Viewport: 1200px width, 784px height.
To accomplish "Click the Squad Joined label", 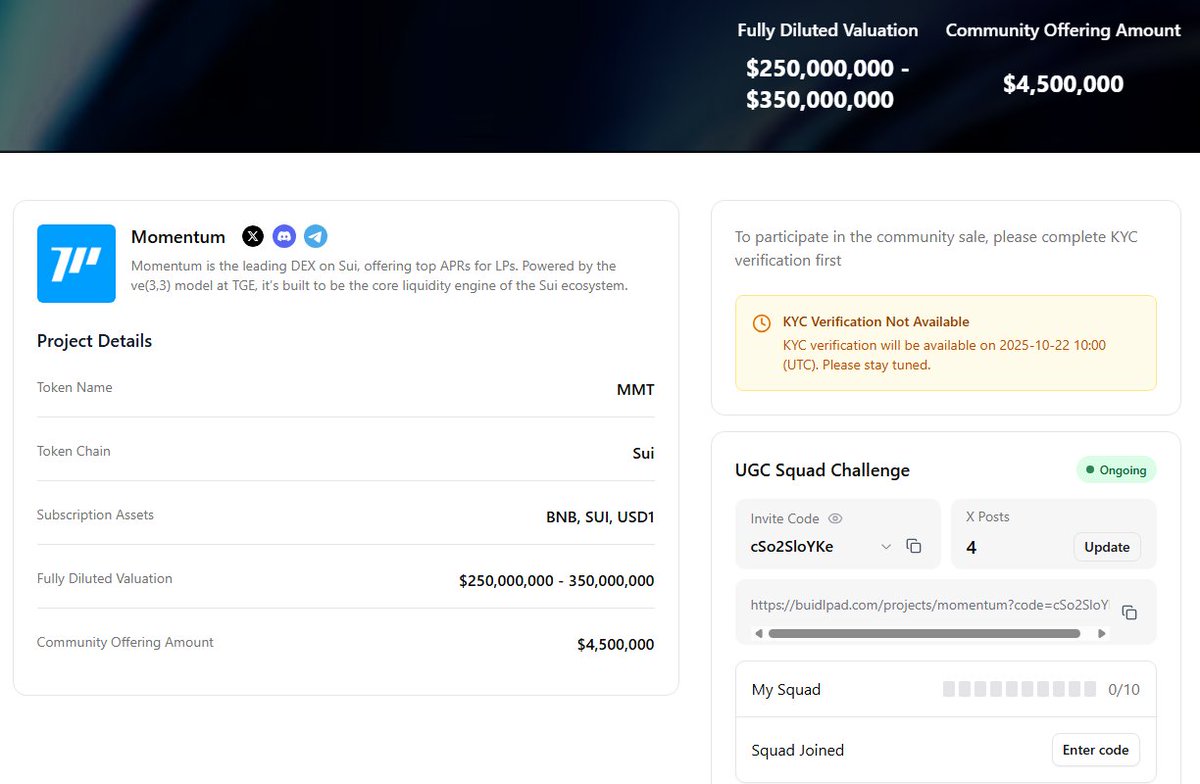I will click(x=797, y=750).
